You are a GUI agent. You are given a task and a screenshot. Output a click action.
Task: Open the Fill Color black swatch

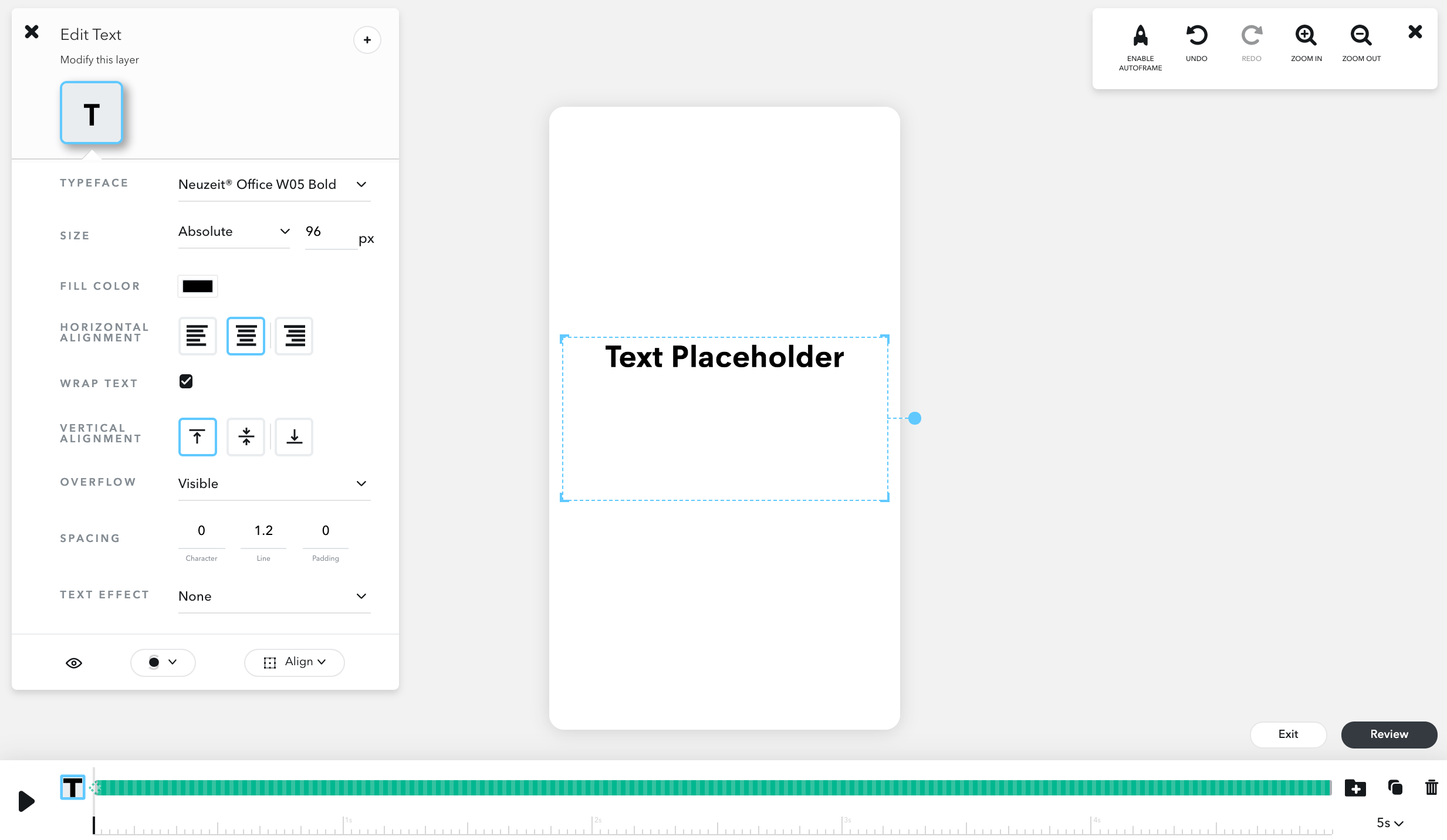tap(198, 286)
